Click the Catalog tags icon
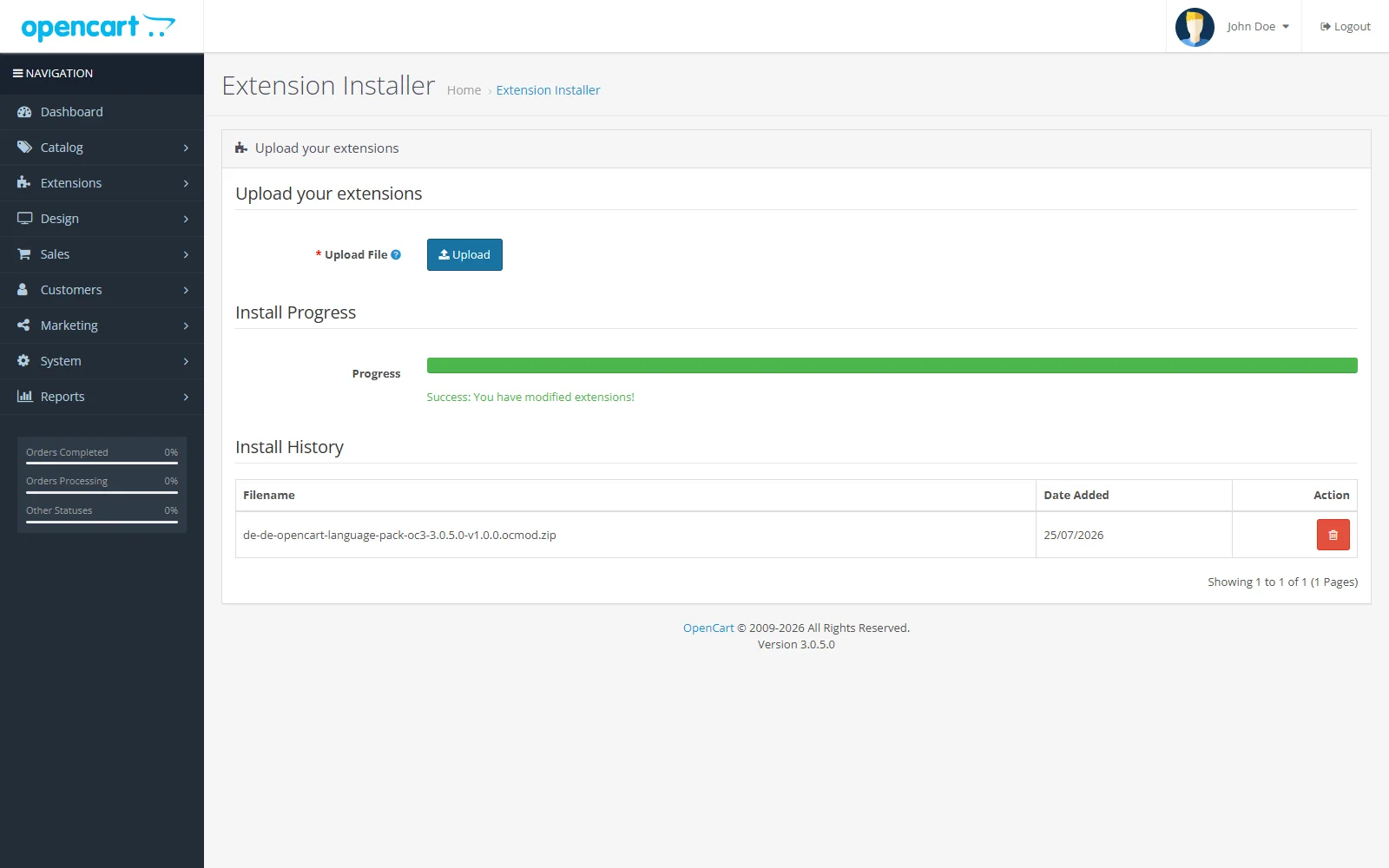Image resolution: width=1389 pixels, height=868 pixels. (x=24, y=148)
